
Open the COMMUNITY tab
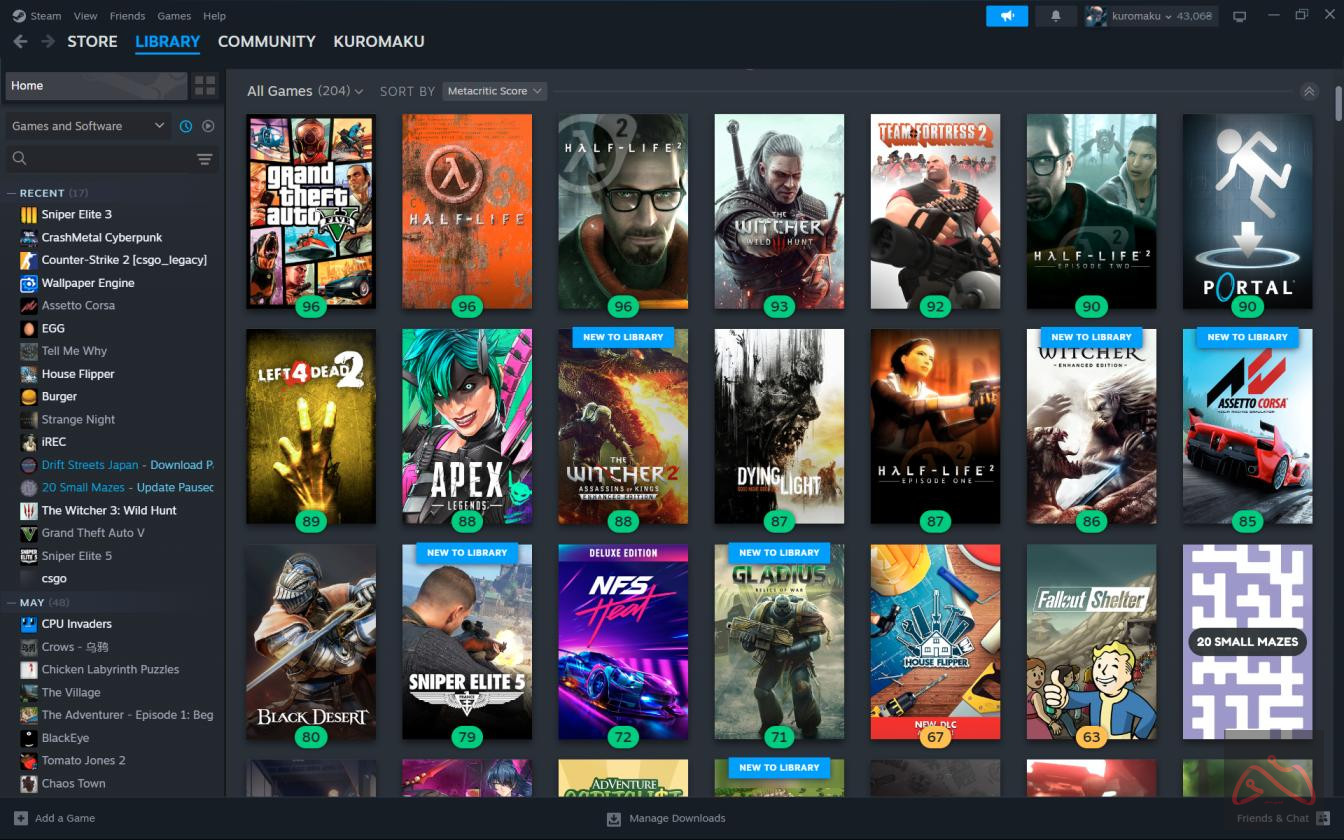(266, 41)
